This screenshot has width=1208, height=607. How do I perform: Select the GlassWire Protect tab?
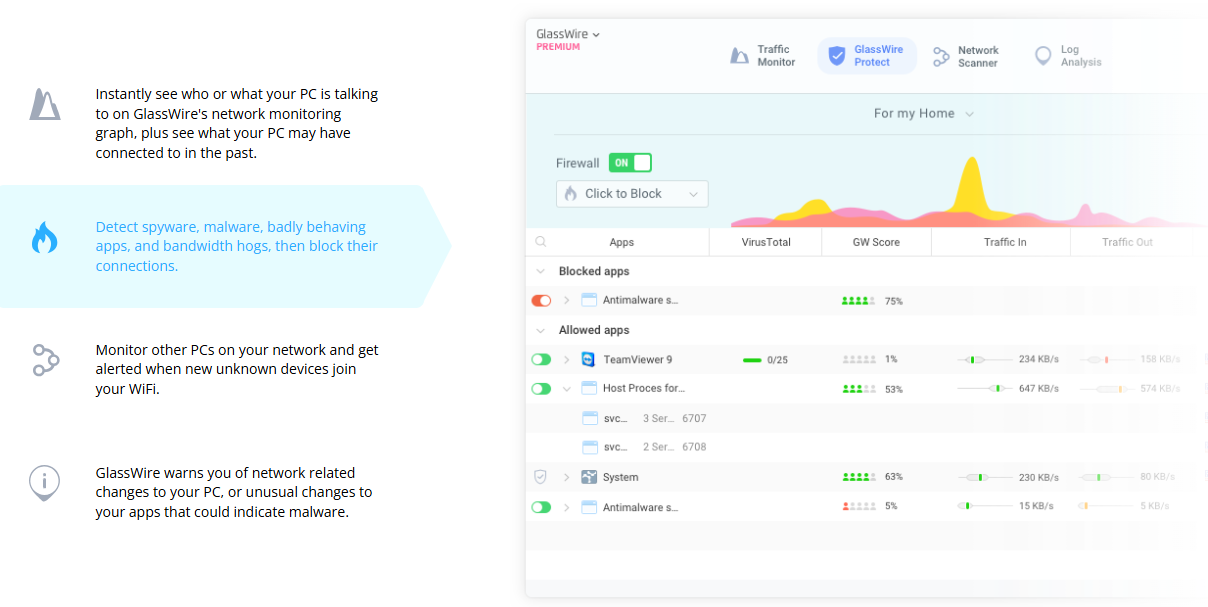867,56
